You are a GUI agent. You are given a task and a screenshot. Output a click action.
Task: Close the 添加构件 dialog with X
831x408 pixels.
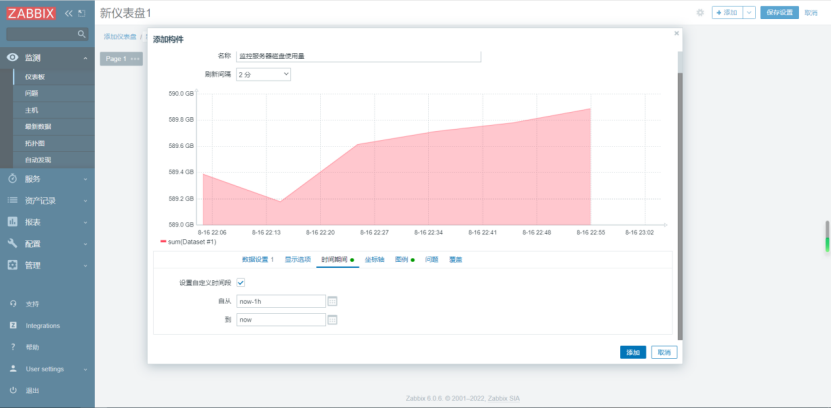pos(676,33)
